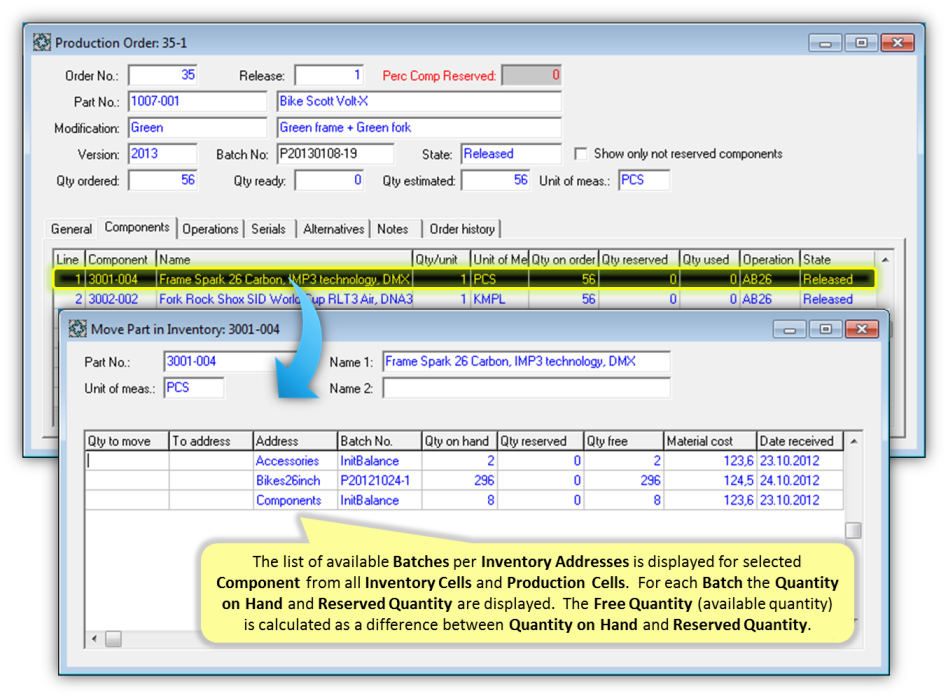The height and width of the screenshot is (698, 948).
Task: Toggle Show only not reserved components checkbox
Action: tap(580, 154)
